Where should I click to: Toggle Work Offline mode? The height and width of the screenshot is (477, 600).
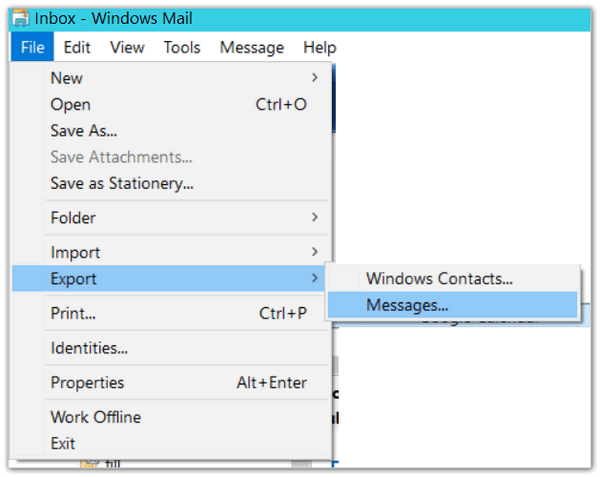pyautogui.click(x=171, y=417)
